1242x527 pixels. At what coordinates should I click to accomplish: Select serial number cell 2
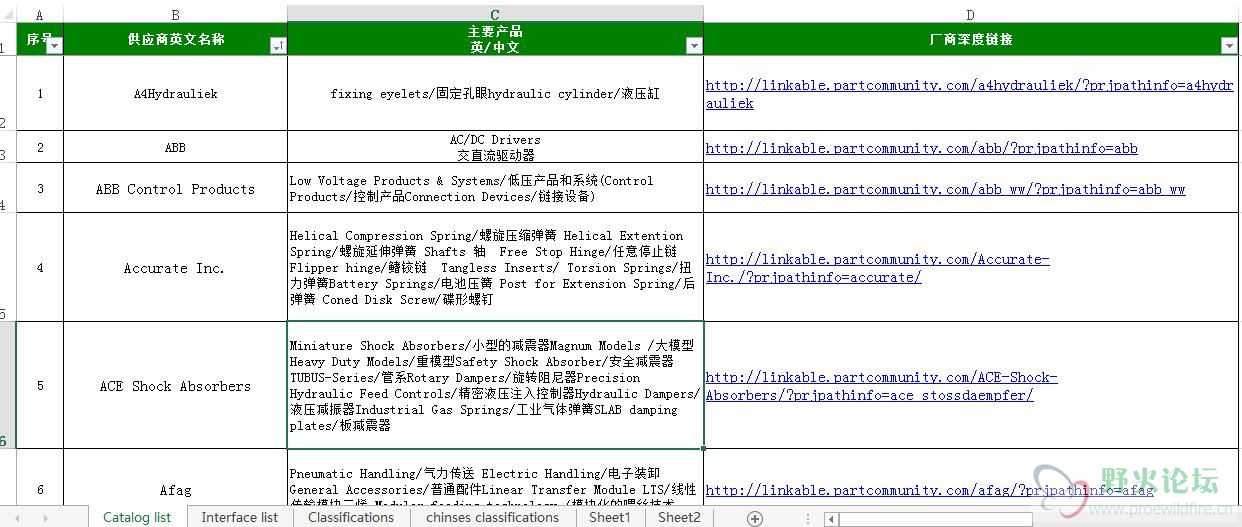[x=40, y=148]
